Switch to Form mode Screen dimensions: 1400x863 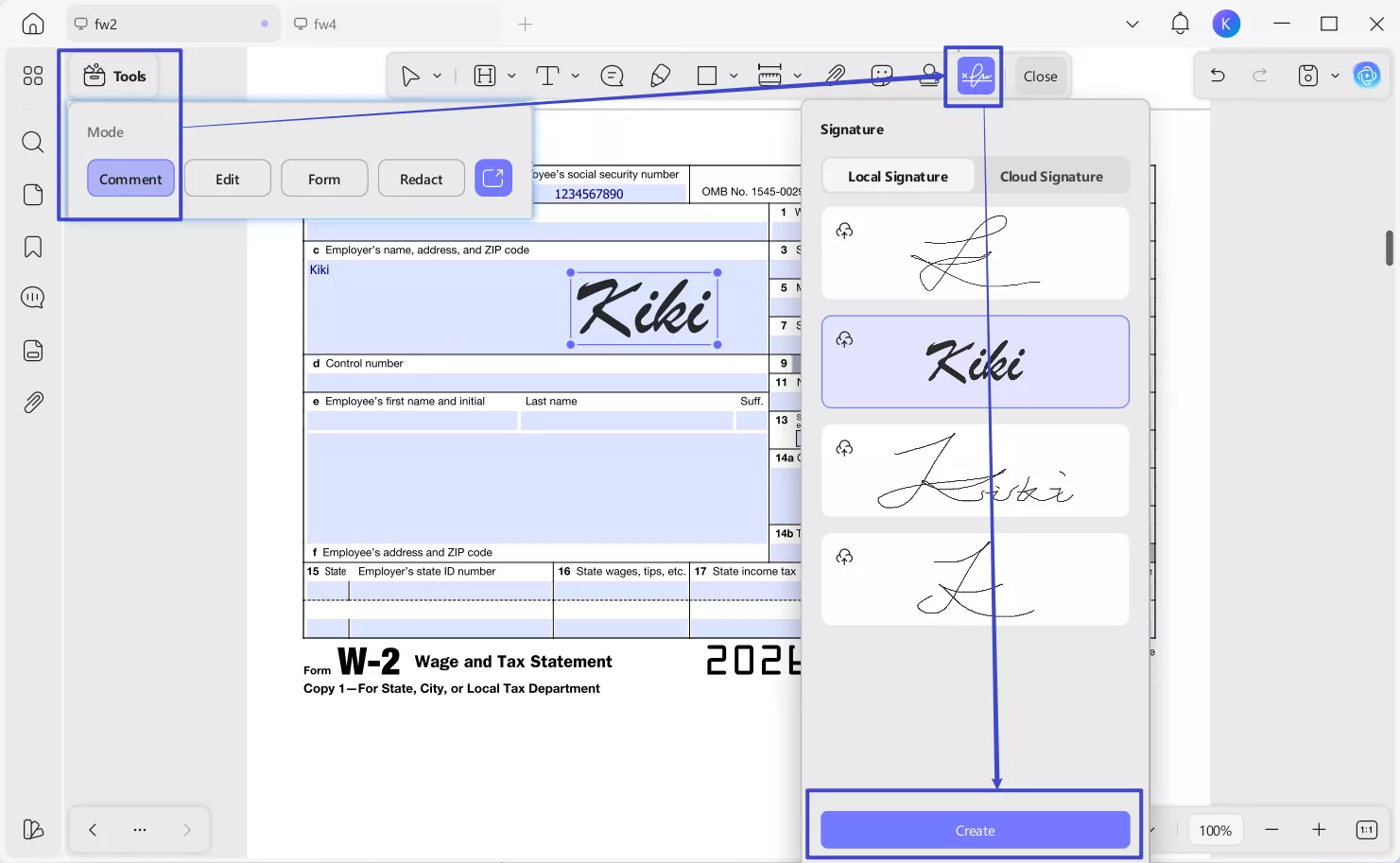(324, 179)
